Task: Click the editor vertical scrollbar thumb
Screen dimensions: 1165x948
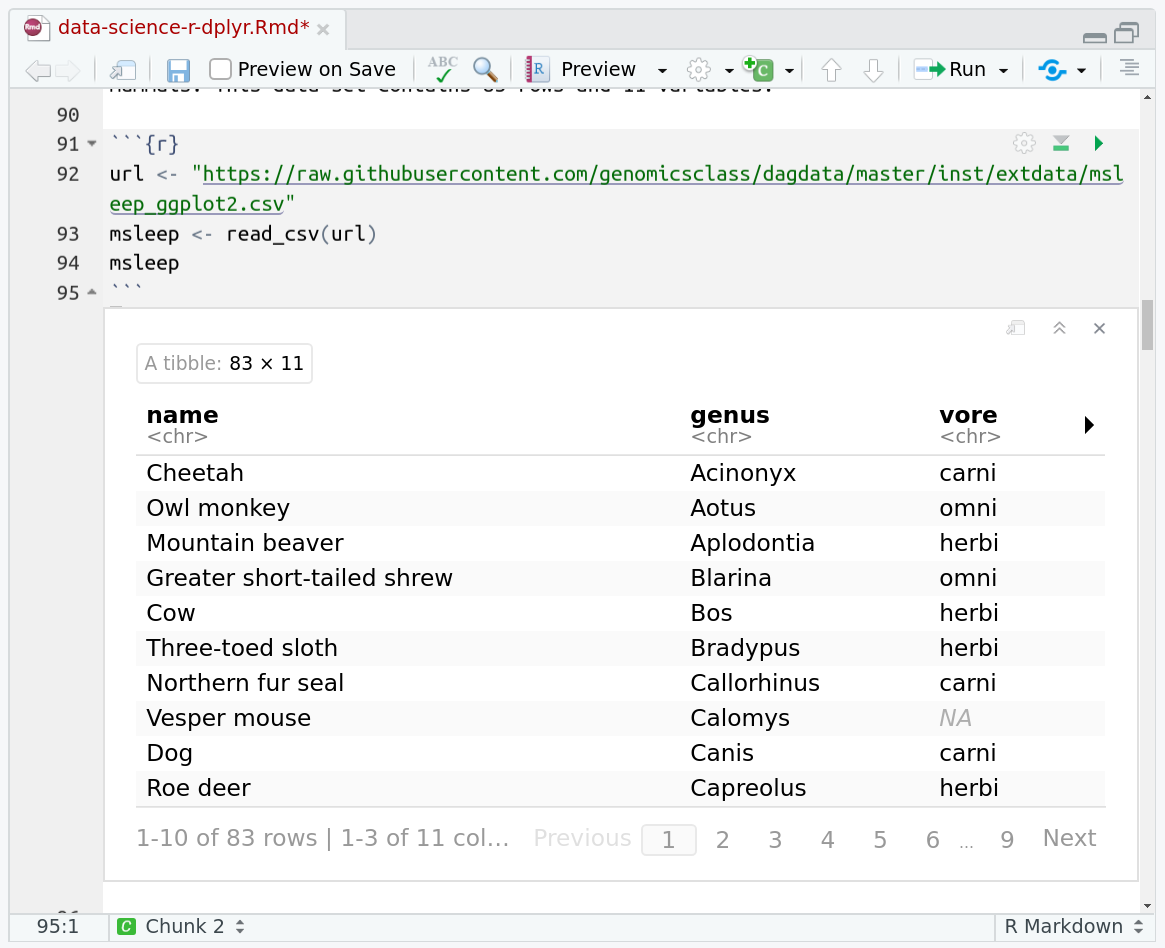Action: pos(1148,325)
